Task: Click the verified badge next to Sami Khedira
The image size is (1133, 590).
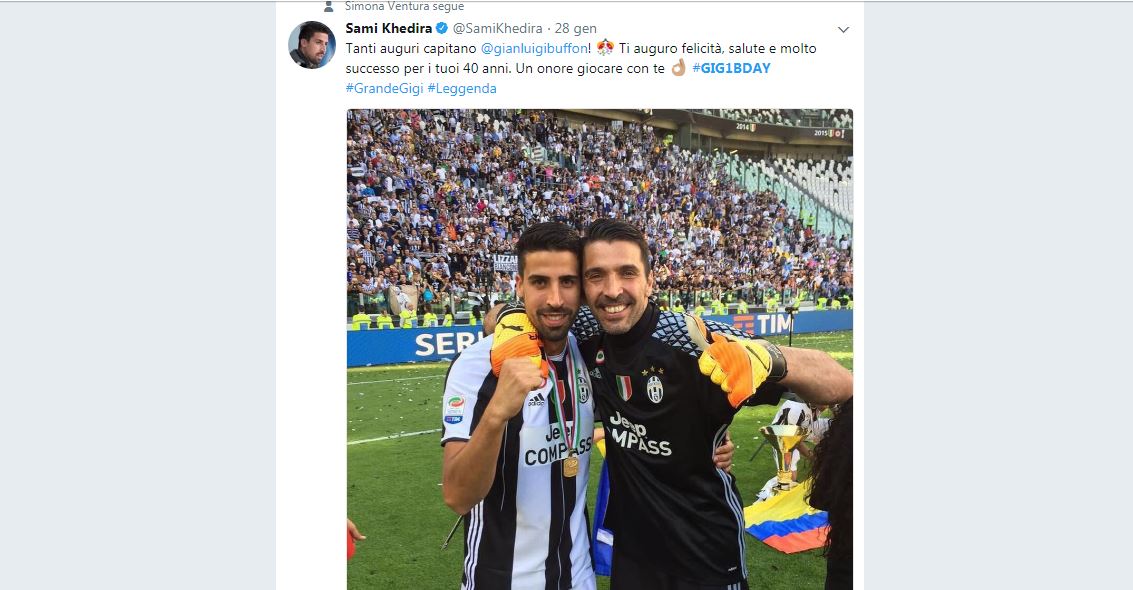Action: (x=441, y=28)
